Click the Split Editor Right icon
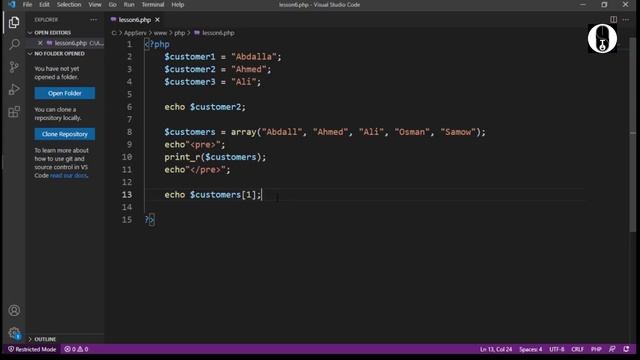The height and width of the screenshot is (360, 640). (x=613, y=19)
